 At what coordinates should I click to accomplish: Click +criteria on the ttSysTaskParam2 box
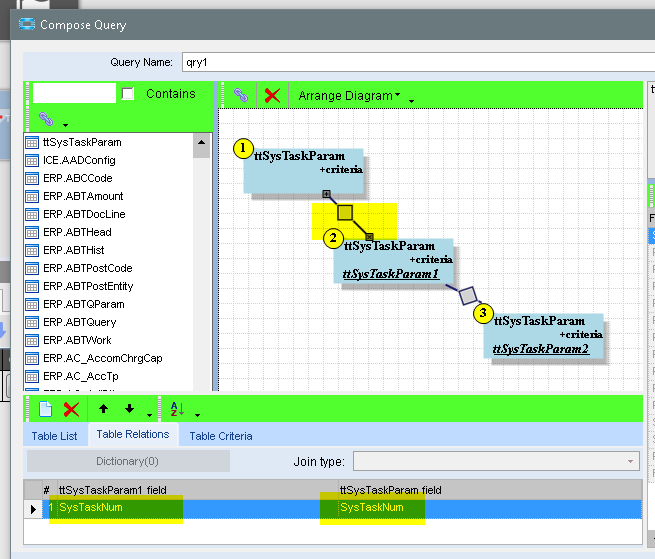[581, 334]
